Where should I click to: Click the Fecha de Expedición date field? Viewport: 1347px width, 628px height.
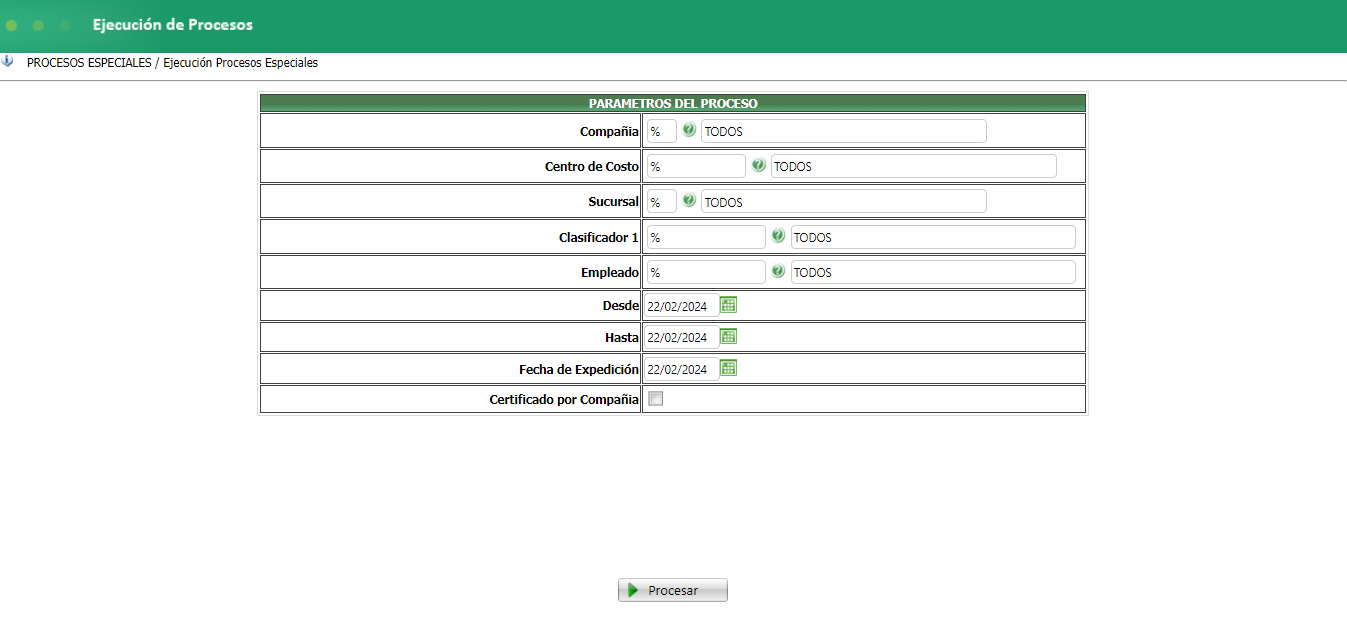click(x=681, y=369)
